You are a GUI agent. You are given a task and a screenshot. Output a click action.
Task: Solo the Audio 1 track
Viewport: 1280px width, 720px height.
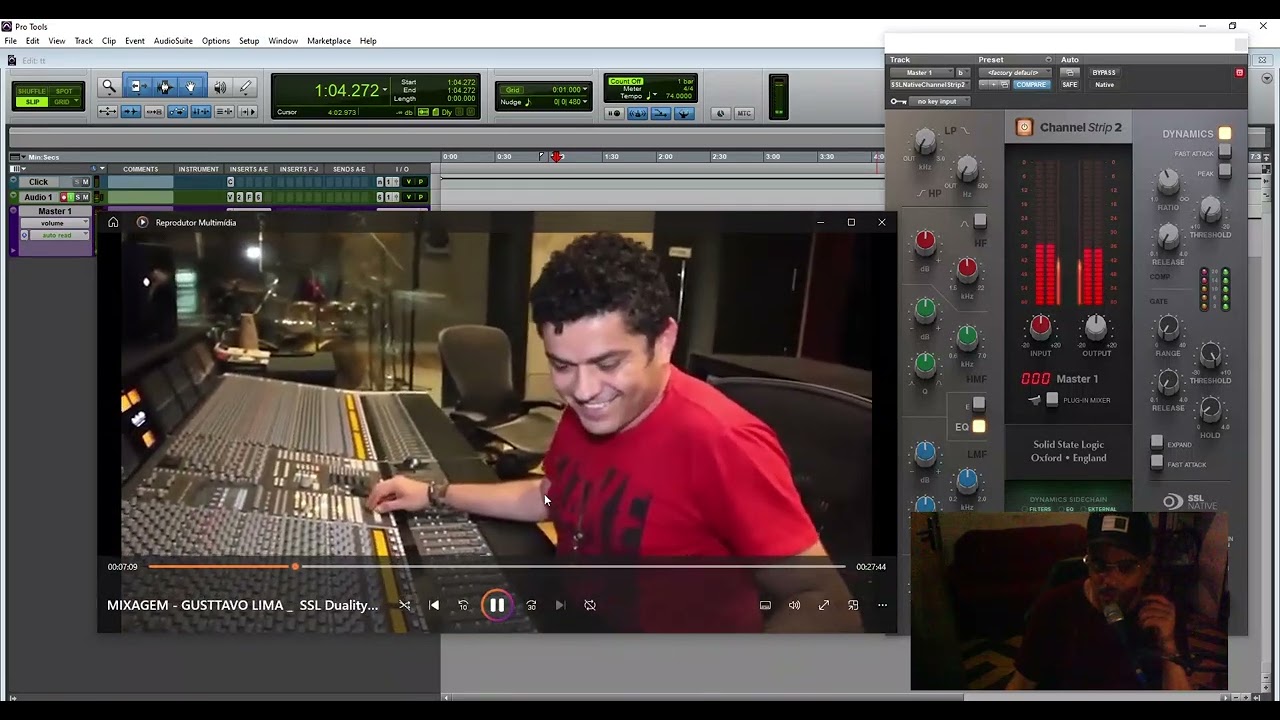[x=78, y=197]
